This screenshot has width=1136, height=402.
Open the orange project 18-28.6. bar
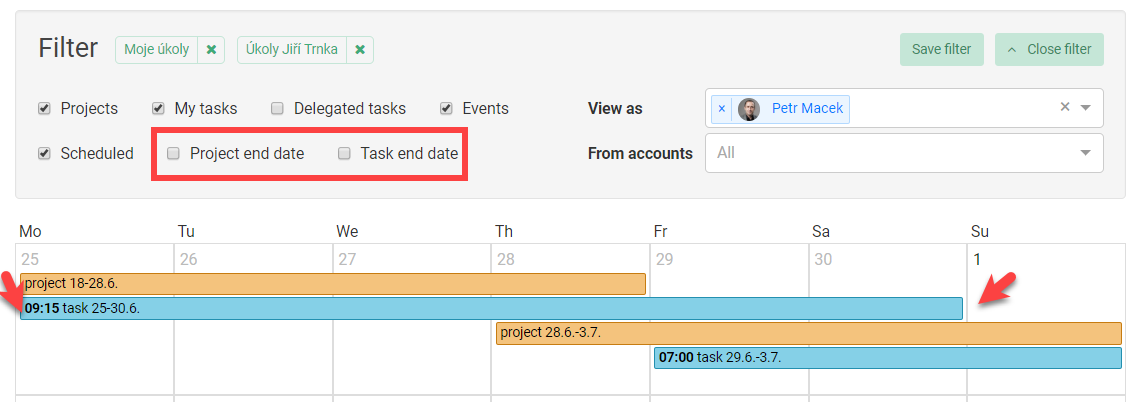pyautogui.click(x=333, y=284)
